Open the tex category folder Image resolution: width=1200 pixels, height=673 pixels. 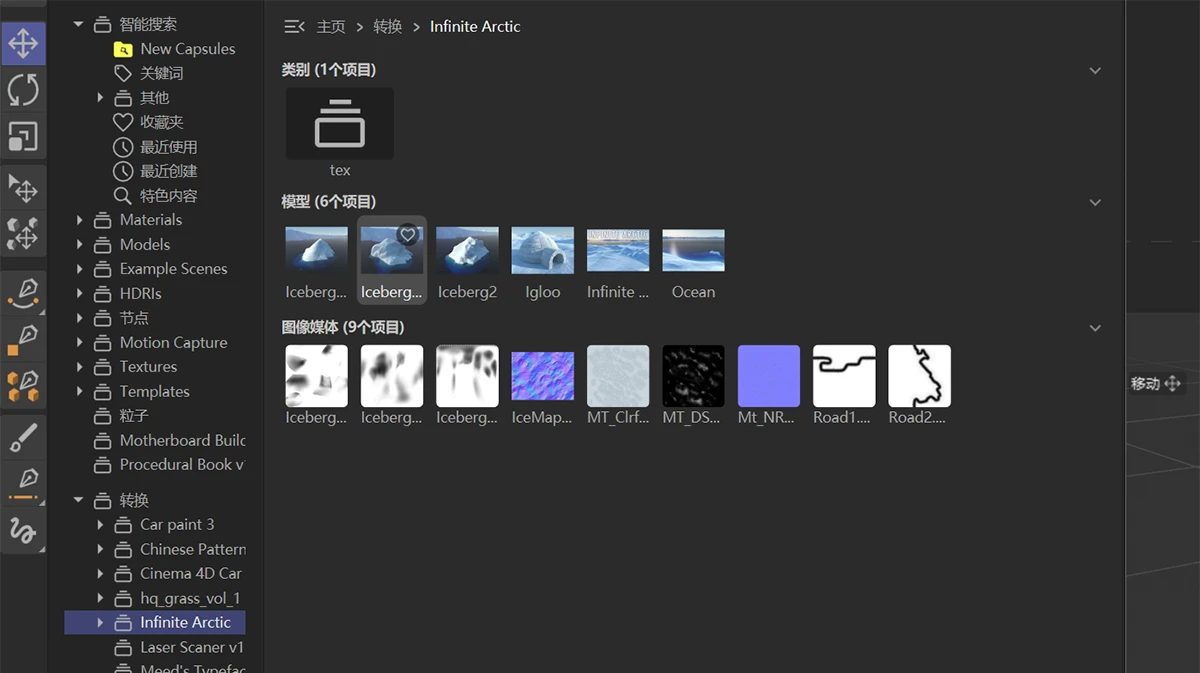tap(339, 124)
